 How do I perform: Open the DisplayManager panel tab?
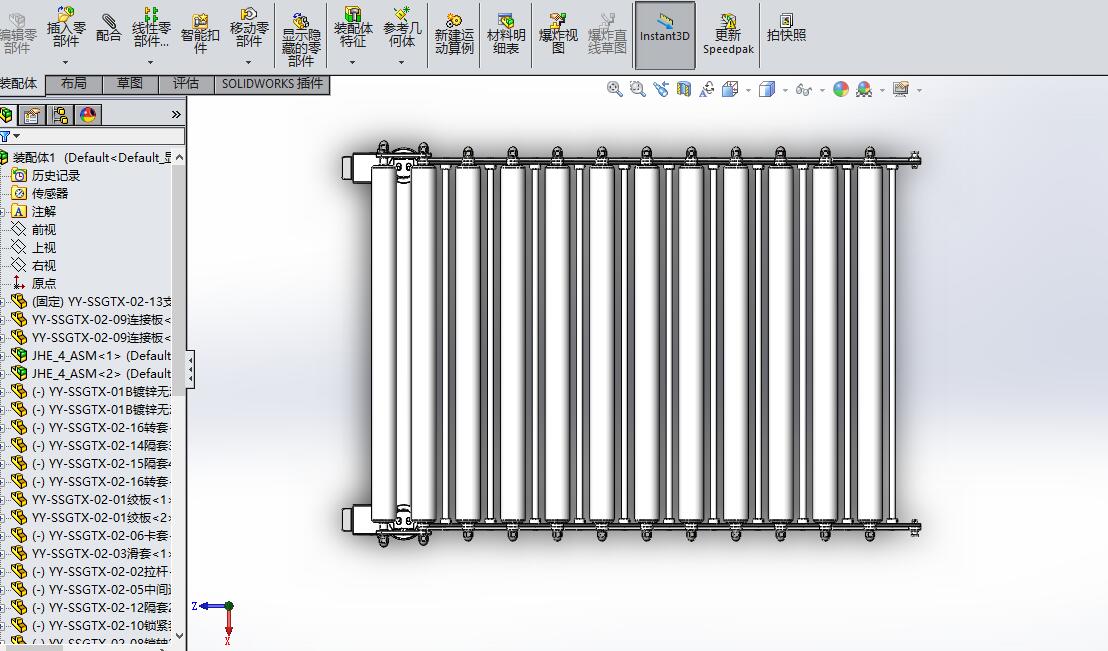(88, 115)
